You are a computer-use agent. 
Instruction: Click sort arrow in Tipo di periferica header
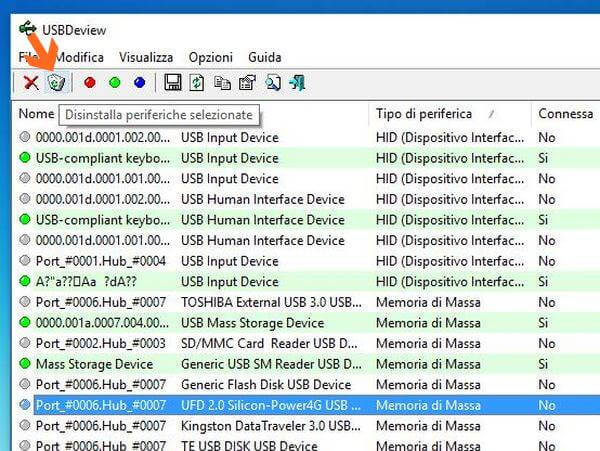(x=492, y=114)
